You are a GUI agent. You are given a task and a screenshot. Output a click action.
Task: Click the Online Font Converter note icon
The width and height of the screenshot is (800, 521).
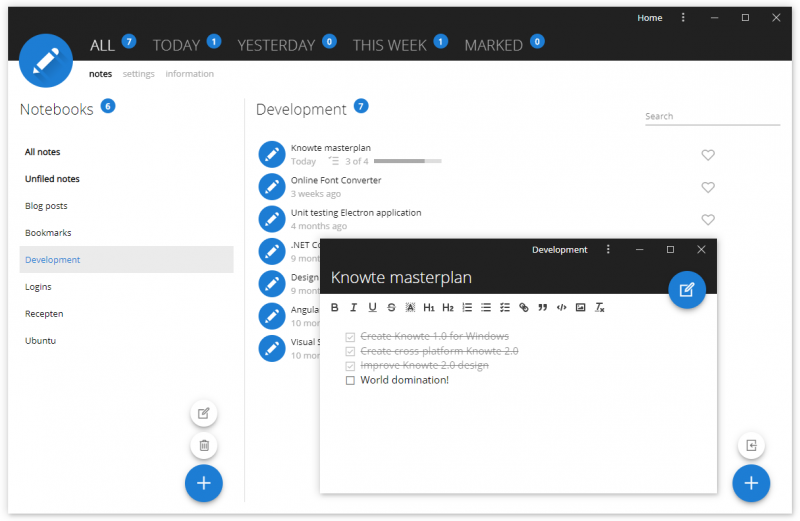coord(271,187)
